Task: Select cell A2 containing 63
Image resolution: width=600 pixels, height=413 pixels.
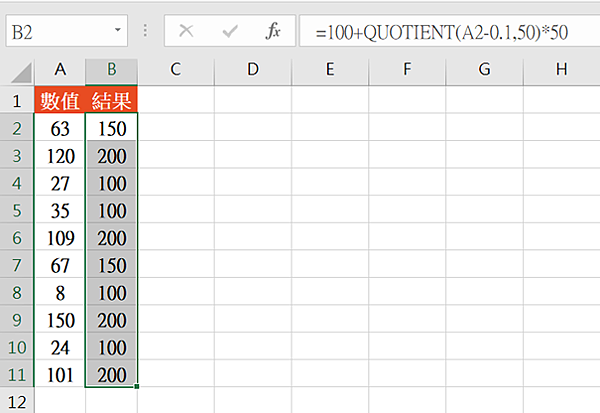Action: click(x=60, y=128)
